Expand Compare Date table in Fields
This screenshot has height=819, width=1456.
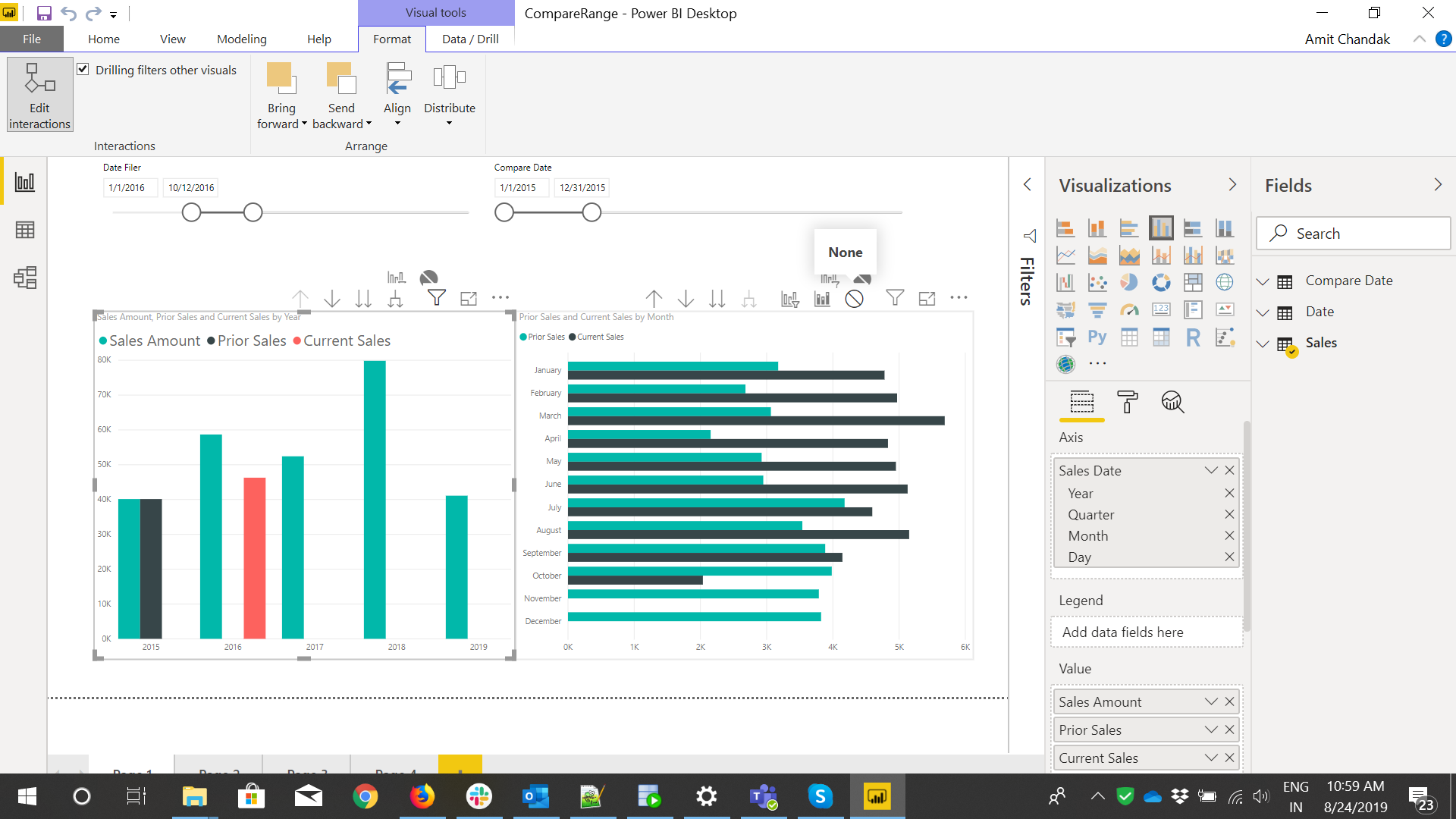point(1263,281)
